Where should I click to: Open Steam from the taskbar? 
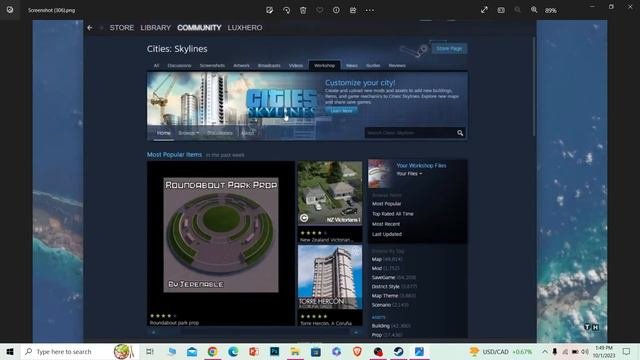coord(398,351)
